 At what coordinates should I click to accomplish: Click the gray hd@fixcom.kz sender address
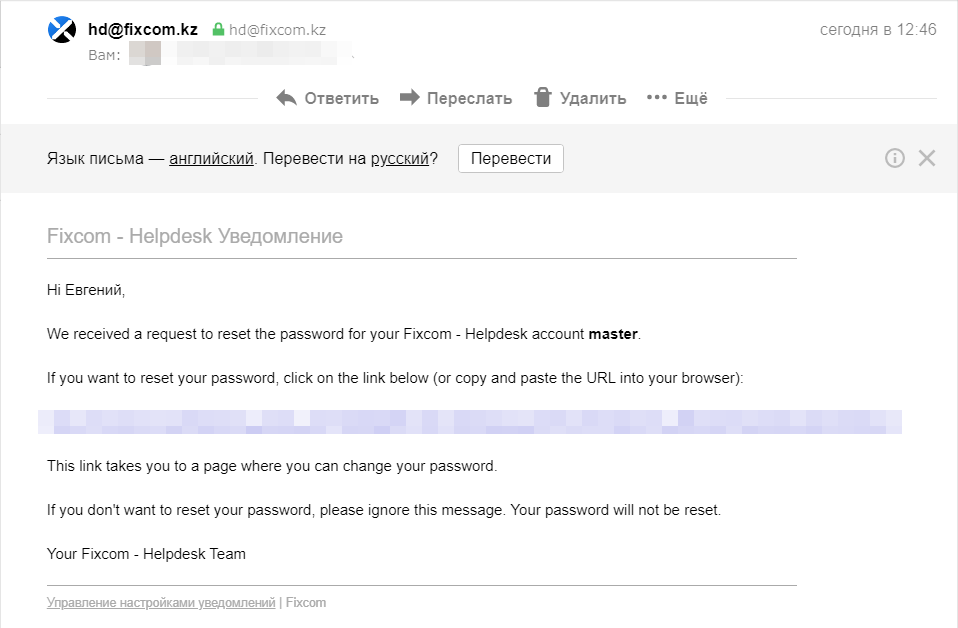[x=277, y=29]
